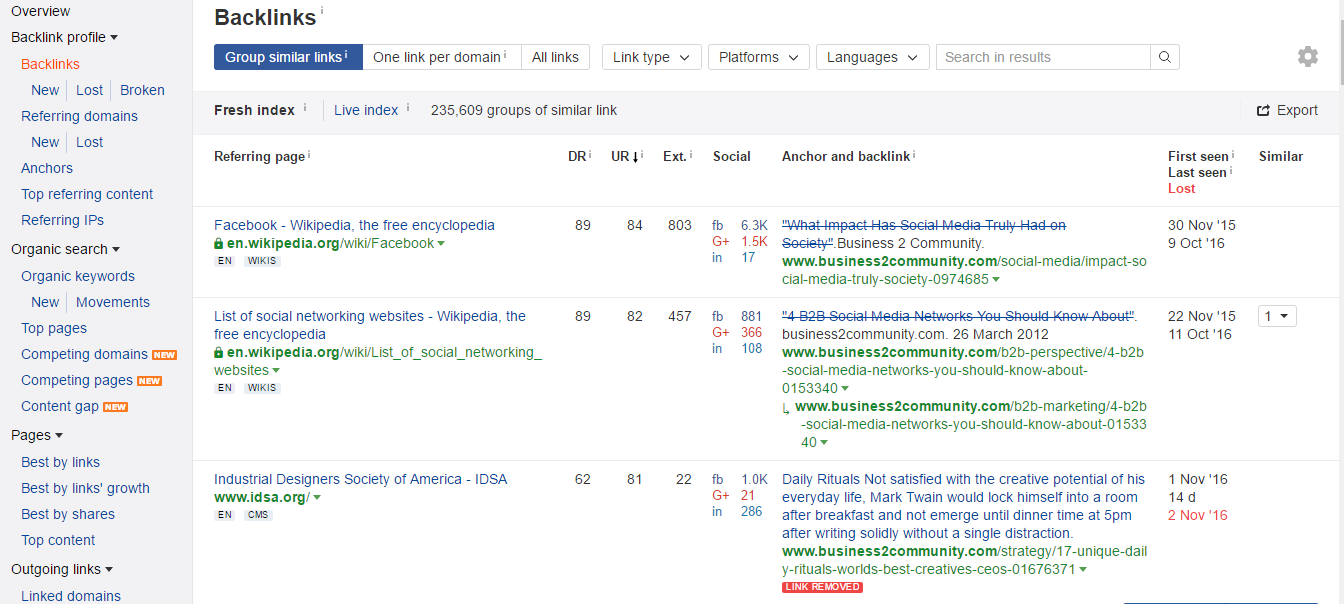Open the Link type dropdown
This screenshot has width=1344, height=604.
[651, 57]
